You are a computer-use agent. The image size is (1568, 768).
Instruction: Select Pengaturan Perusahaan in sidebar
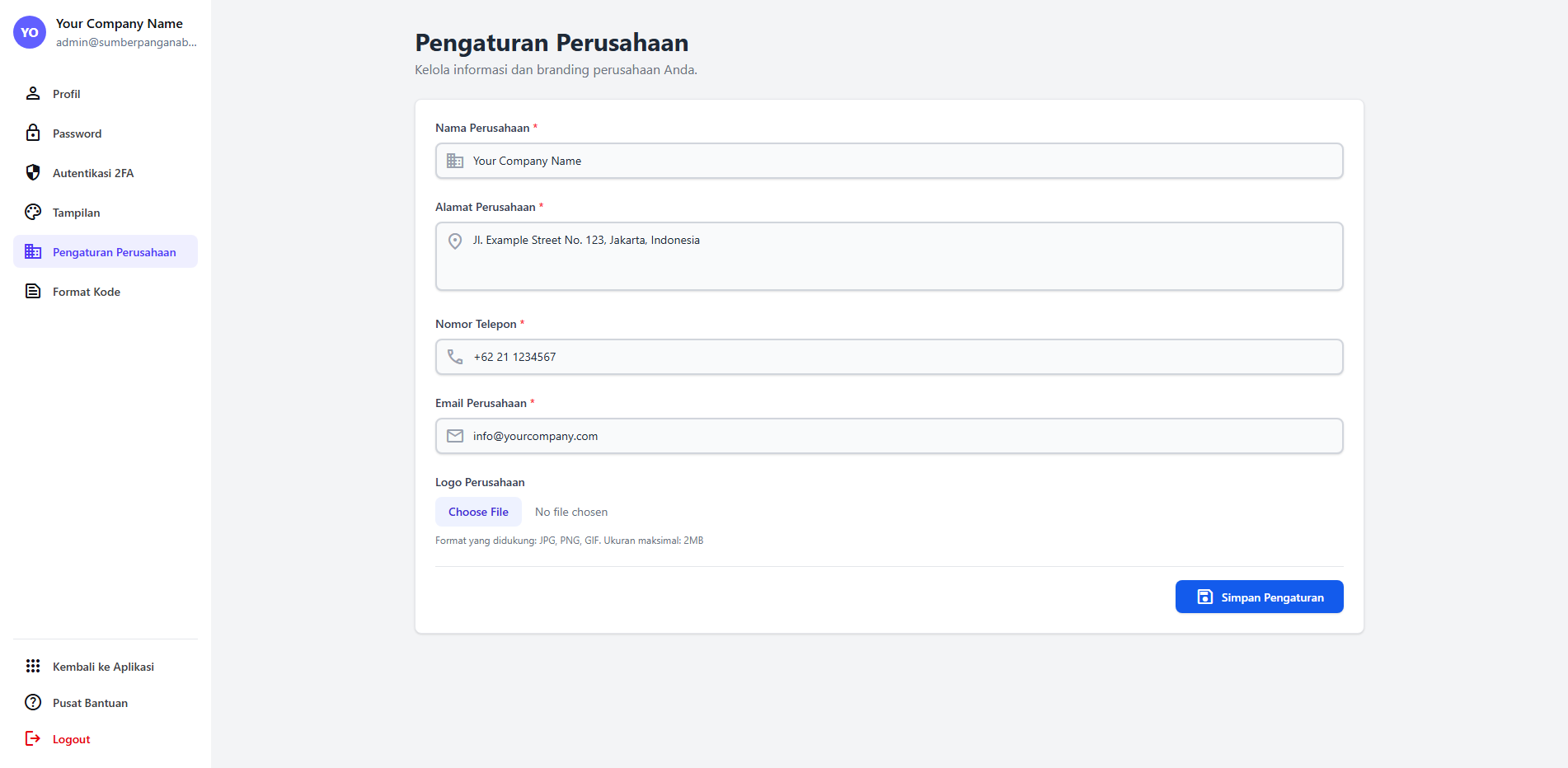pyautogui.click(x=114, y=252)
